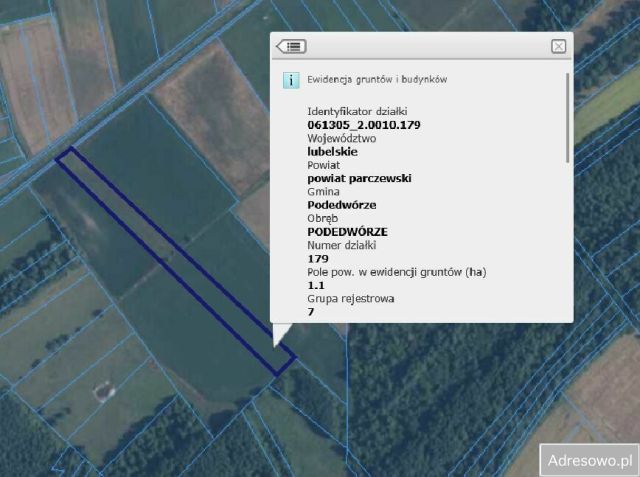Click 'Pole pow. w ewidencji gruntów (ha)' label
The image size is (640, 477).
[397, 272]
